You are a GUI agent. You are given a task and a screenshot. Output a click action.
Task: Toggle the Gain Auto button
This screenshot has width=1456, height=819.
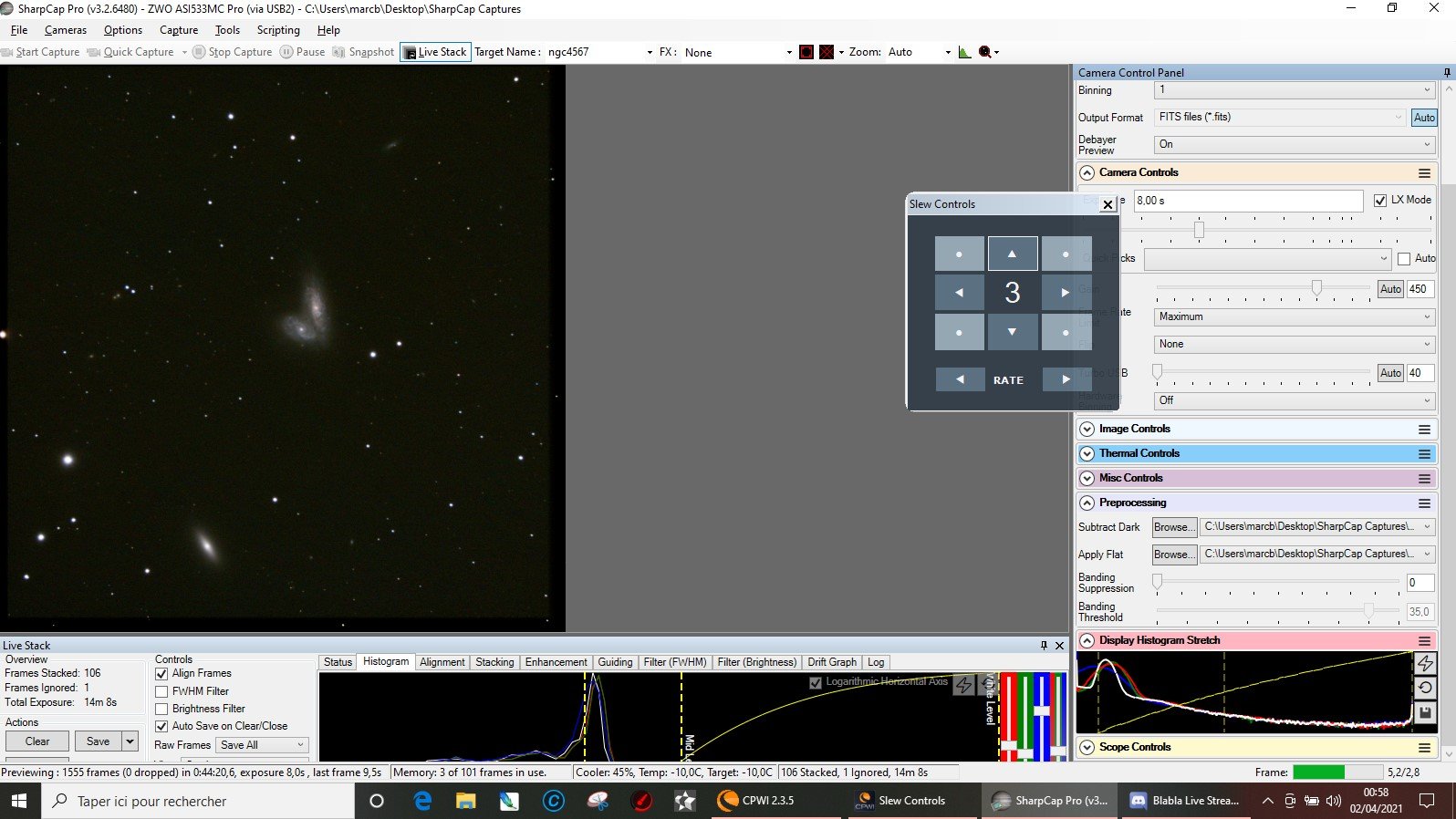[x=1390, y=289]
